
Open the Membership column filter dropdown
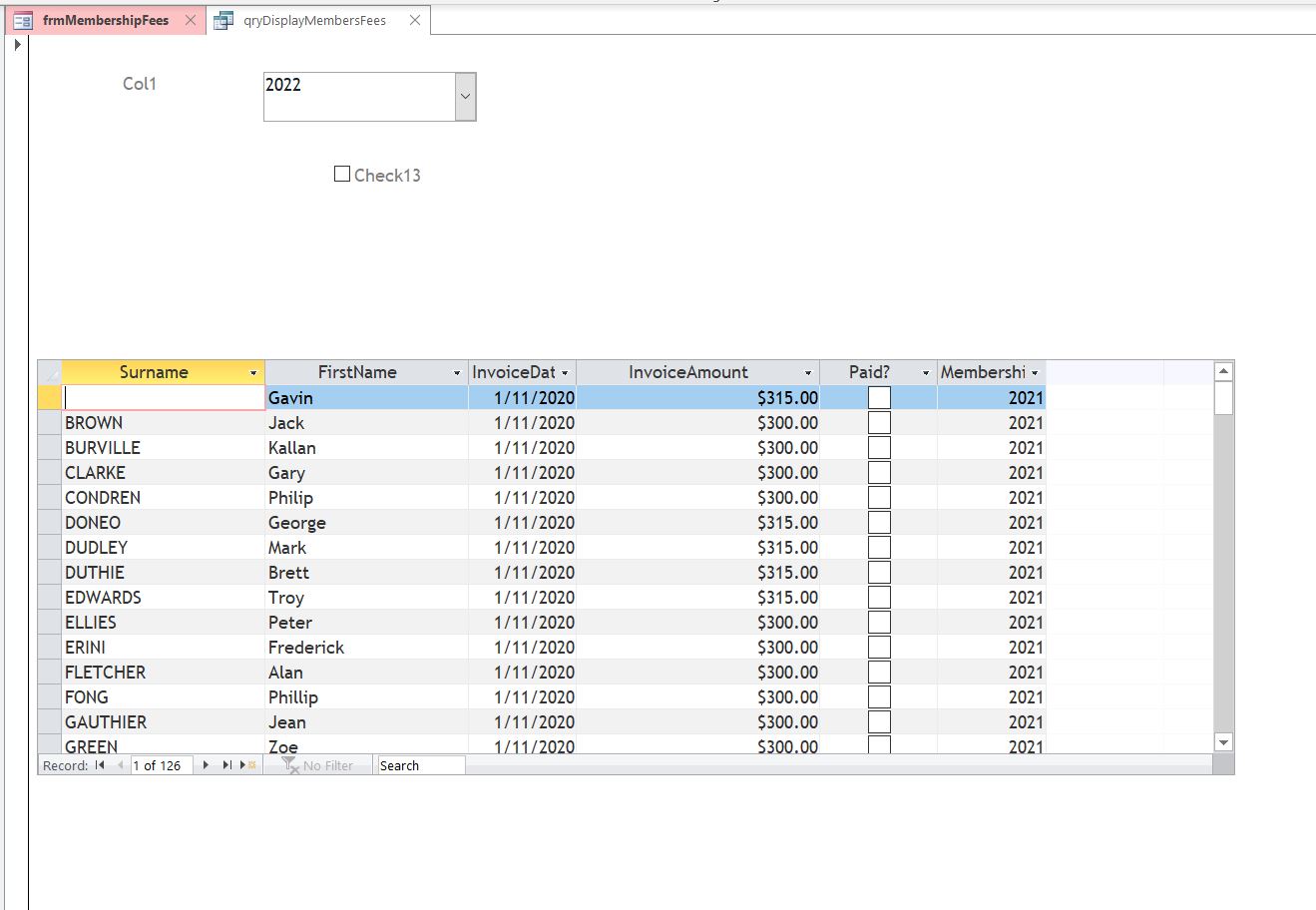click(x=1035, y=373)
